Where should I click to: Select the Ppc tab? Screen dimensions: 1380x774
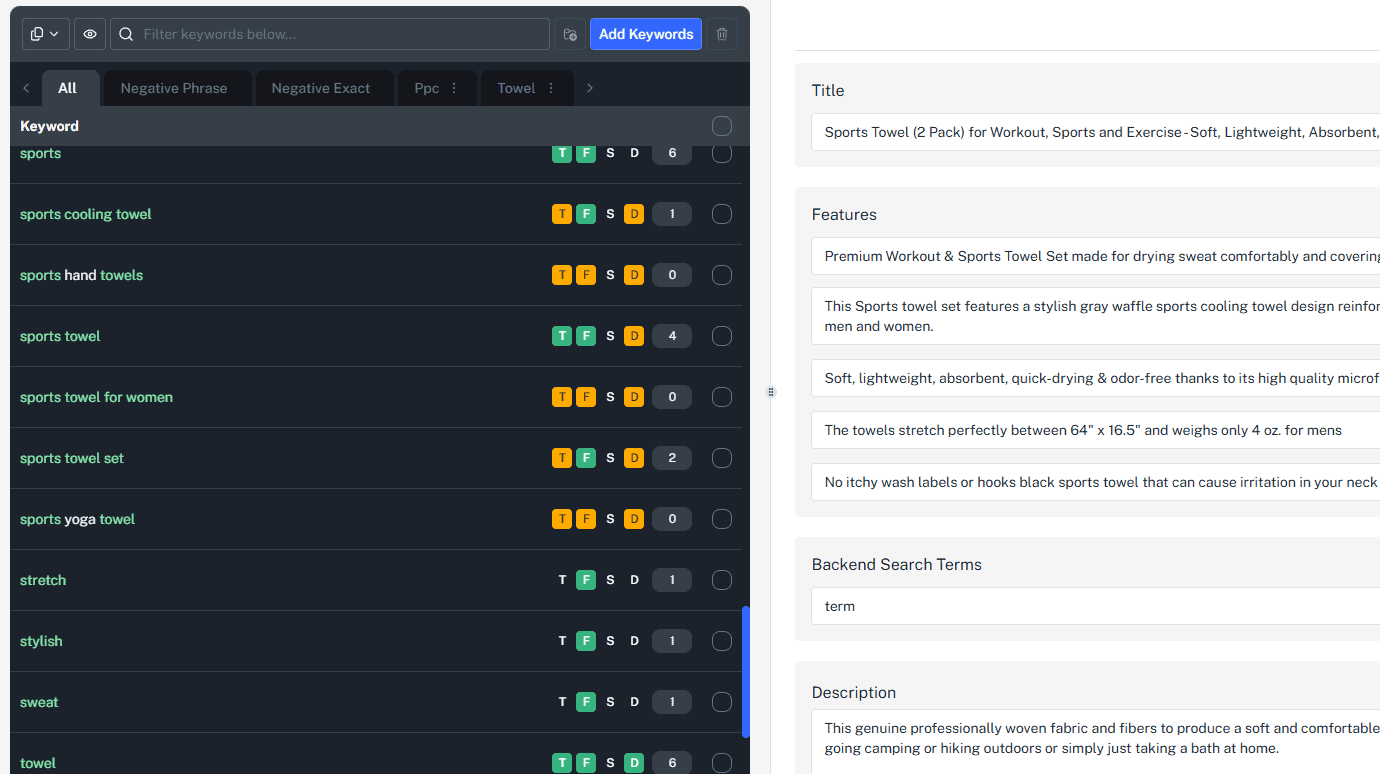coord(425,87)
